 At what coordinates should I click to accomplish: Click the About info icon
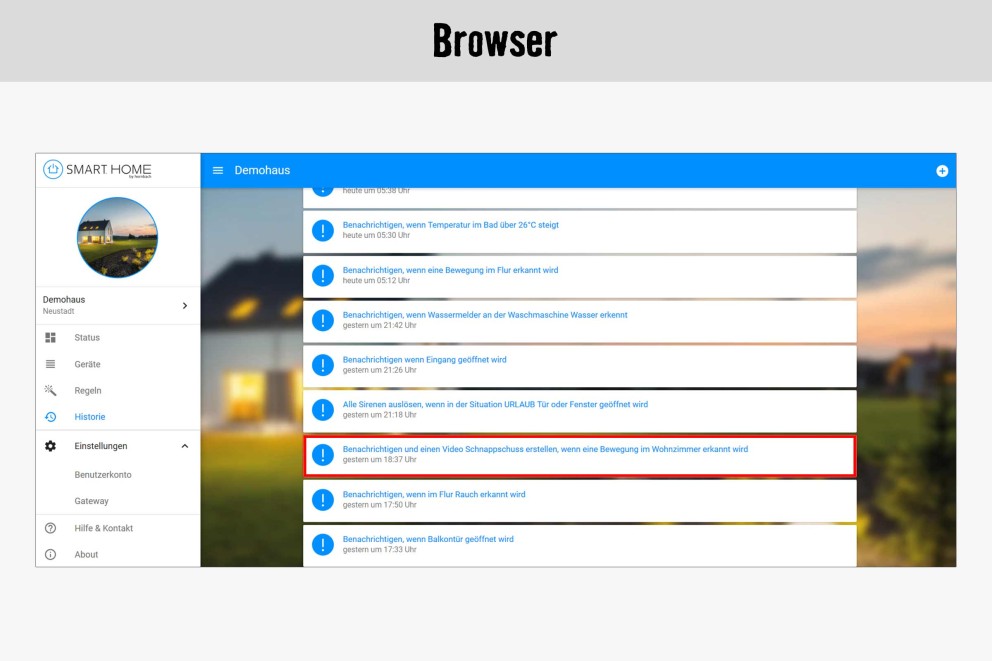click(51, 555)
